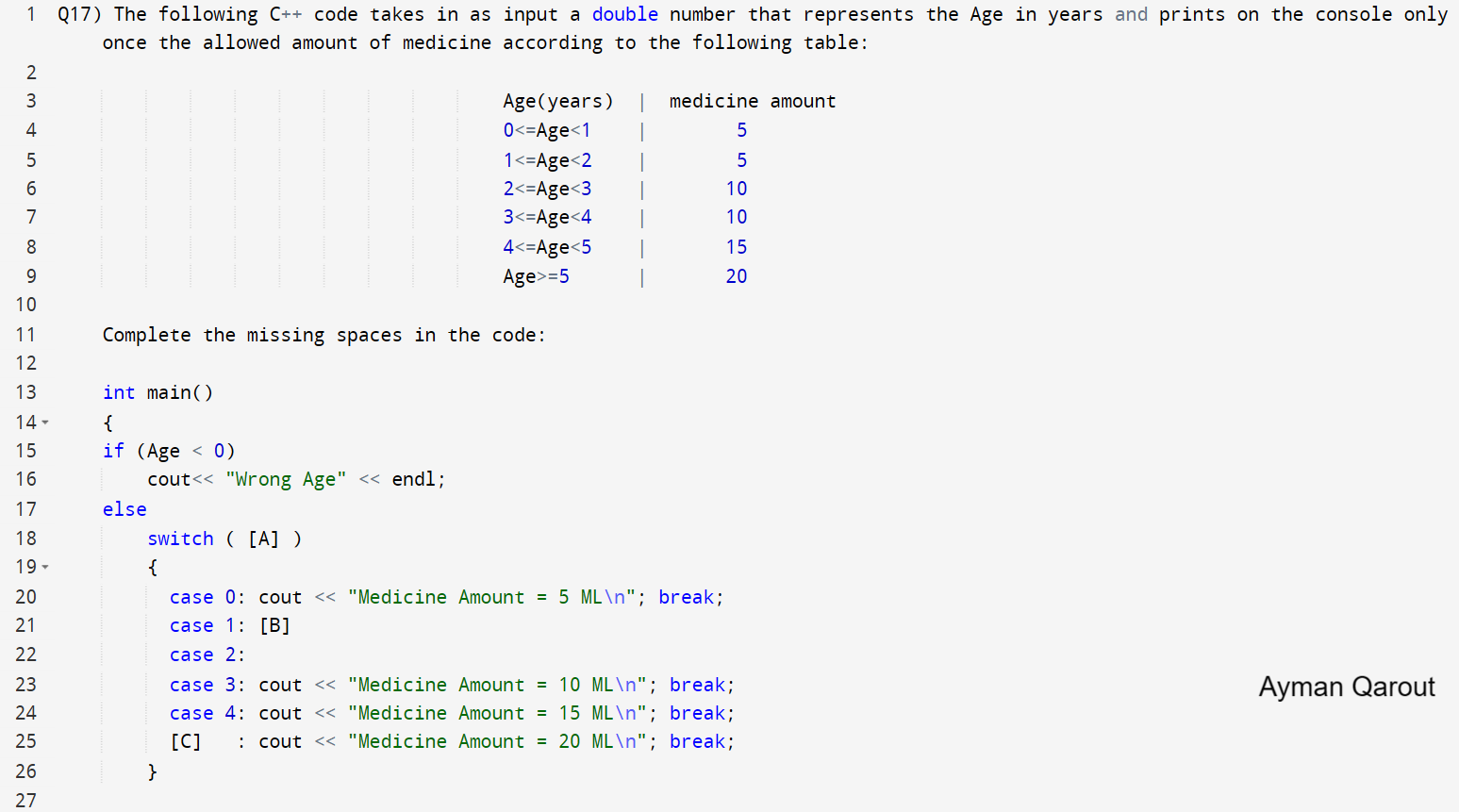Click the "medicine amount" table header
Screen dimensions: 1459x812
752,101
